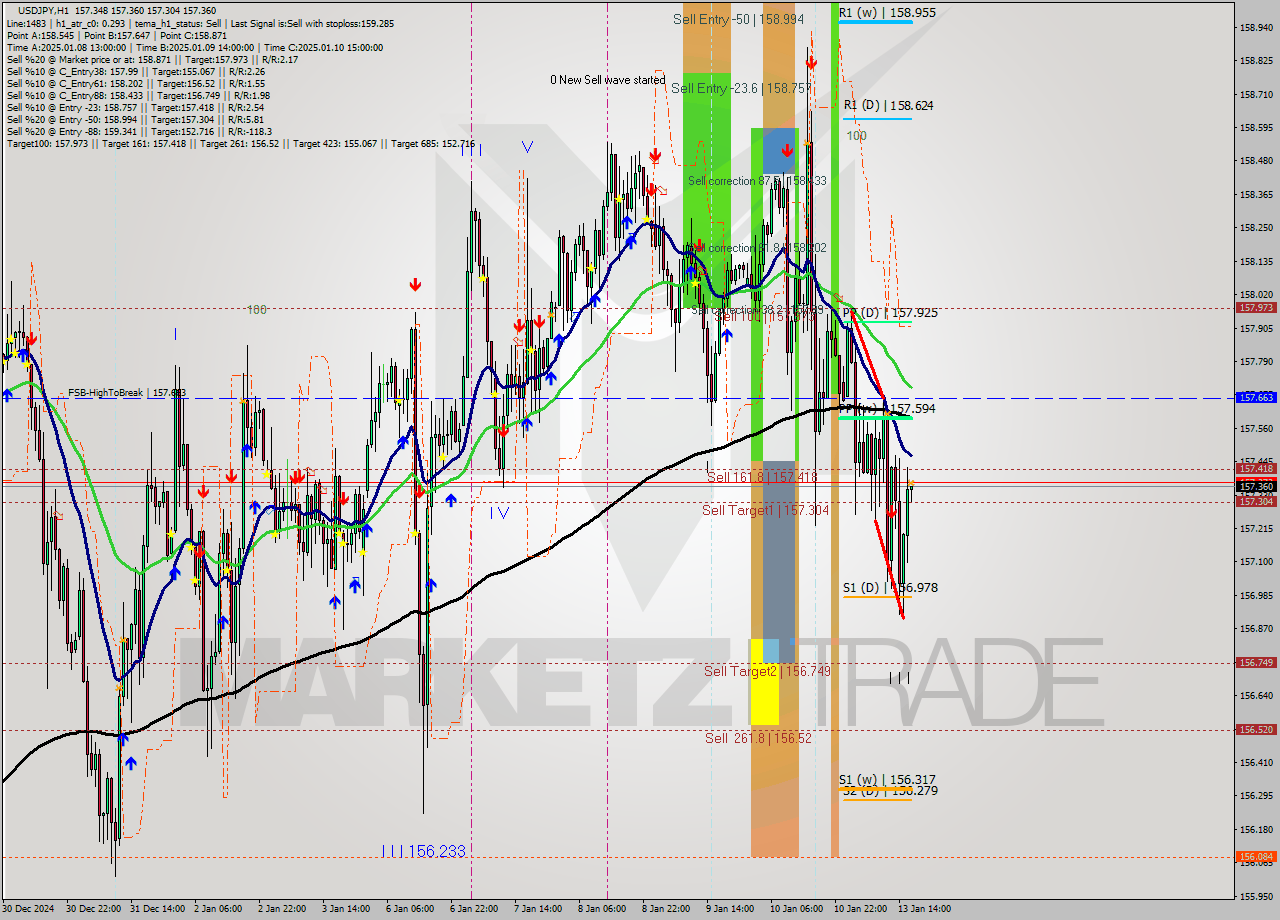Click the 156.870 price scale value
This screenshot has width=1280, height=920.
pos(1256,628)
